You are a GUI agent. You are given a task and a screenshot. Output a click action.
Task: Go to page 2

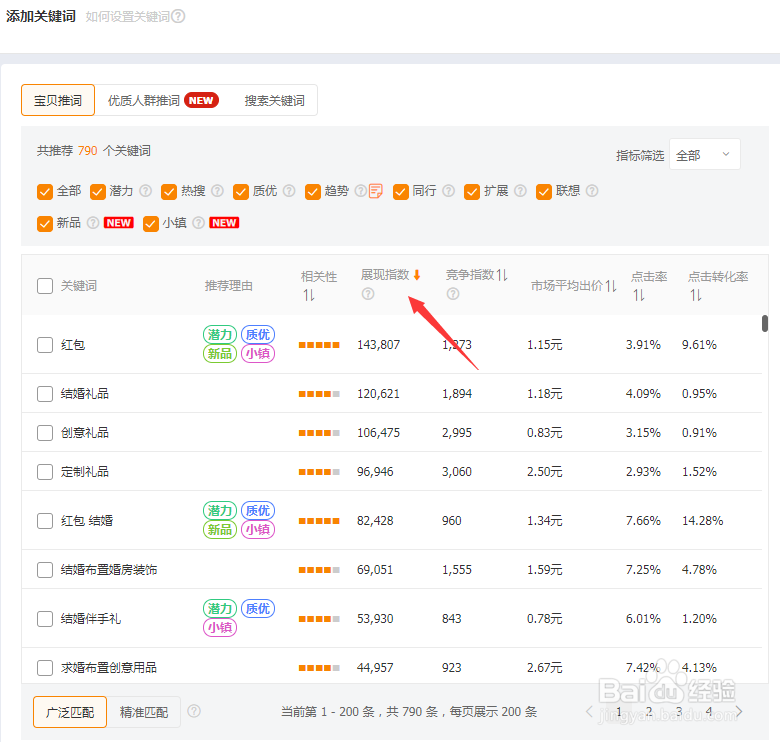click(649, 712)
